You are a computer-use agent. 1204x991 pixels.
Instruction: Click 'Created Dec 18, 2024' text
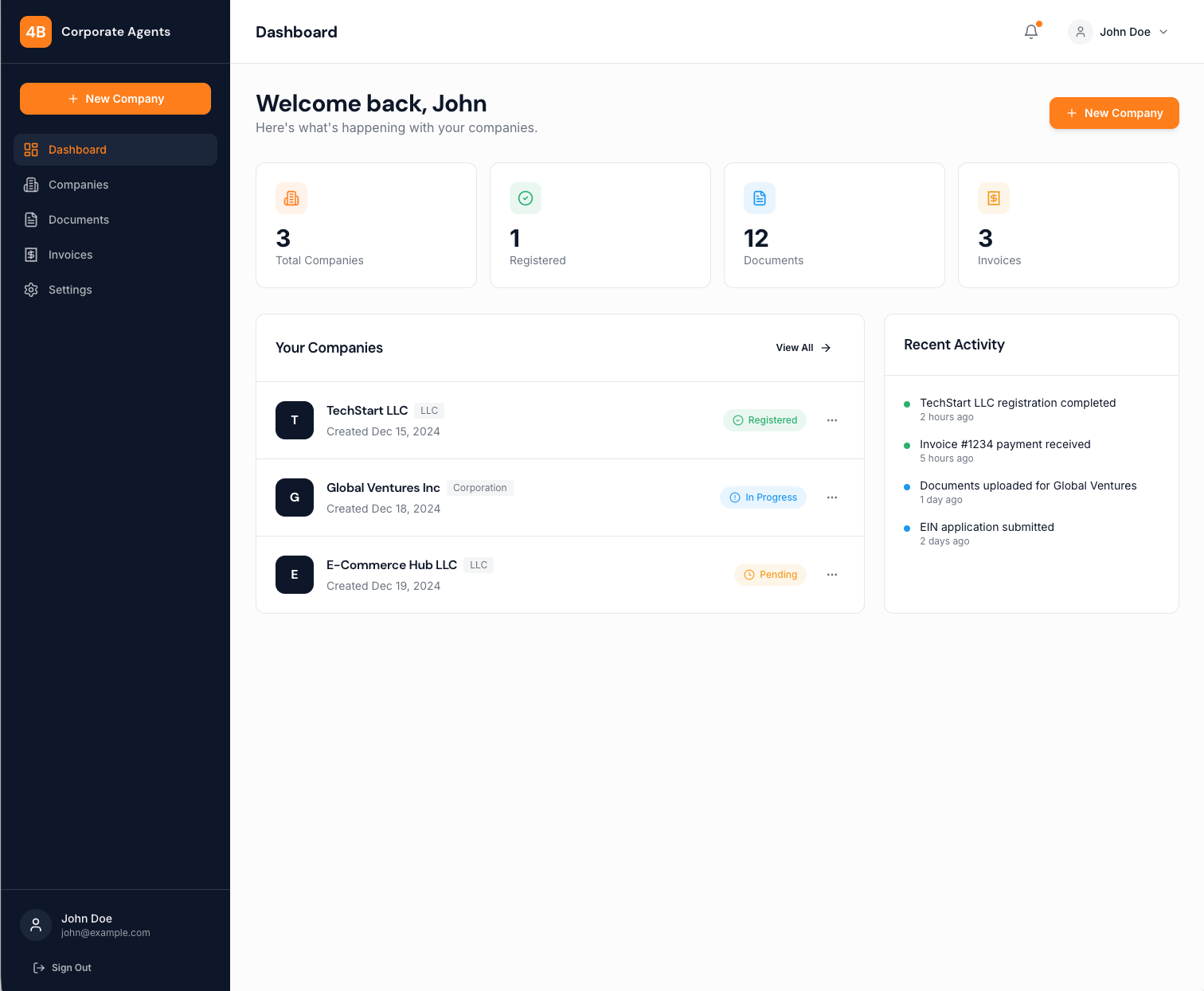383,509
